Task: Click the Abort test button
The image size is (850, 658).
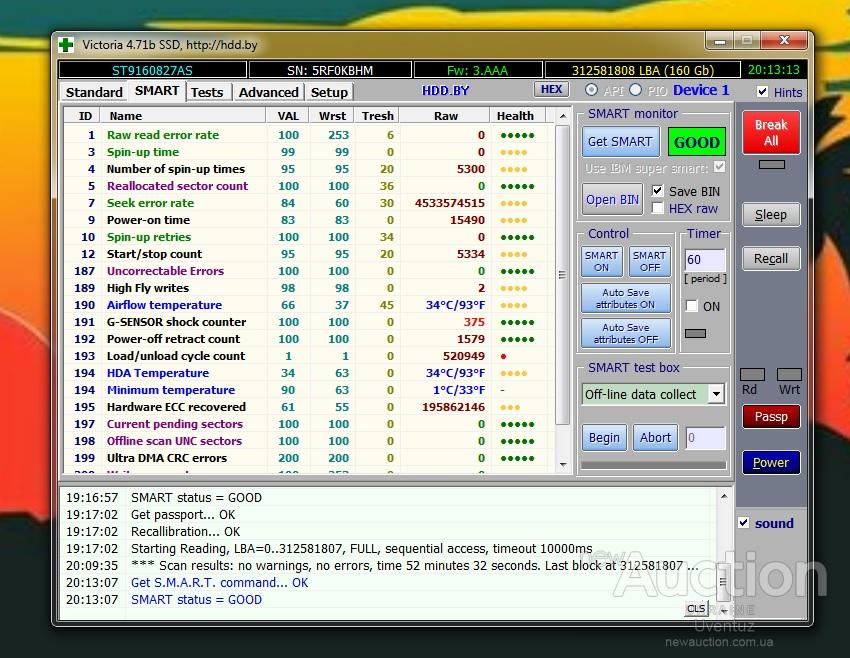Action: [655, 437]
